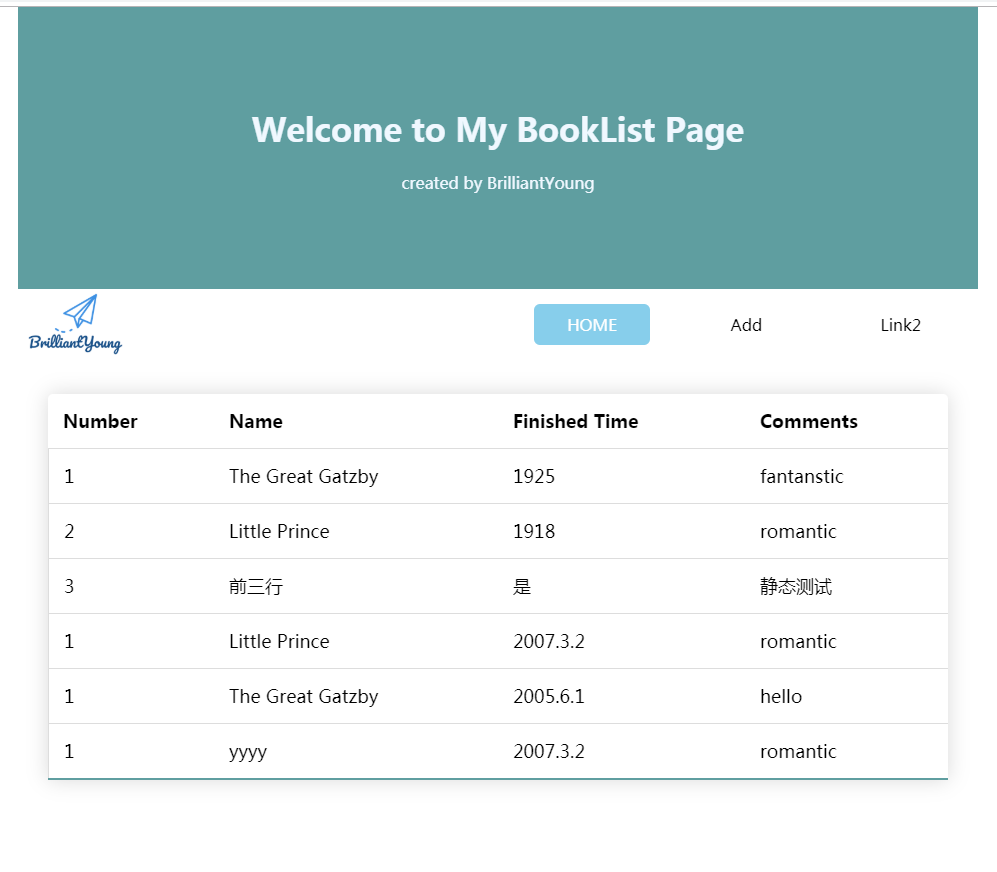
Task: Select the Add navigation item
Action: coord(746,325)
